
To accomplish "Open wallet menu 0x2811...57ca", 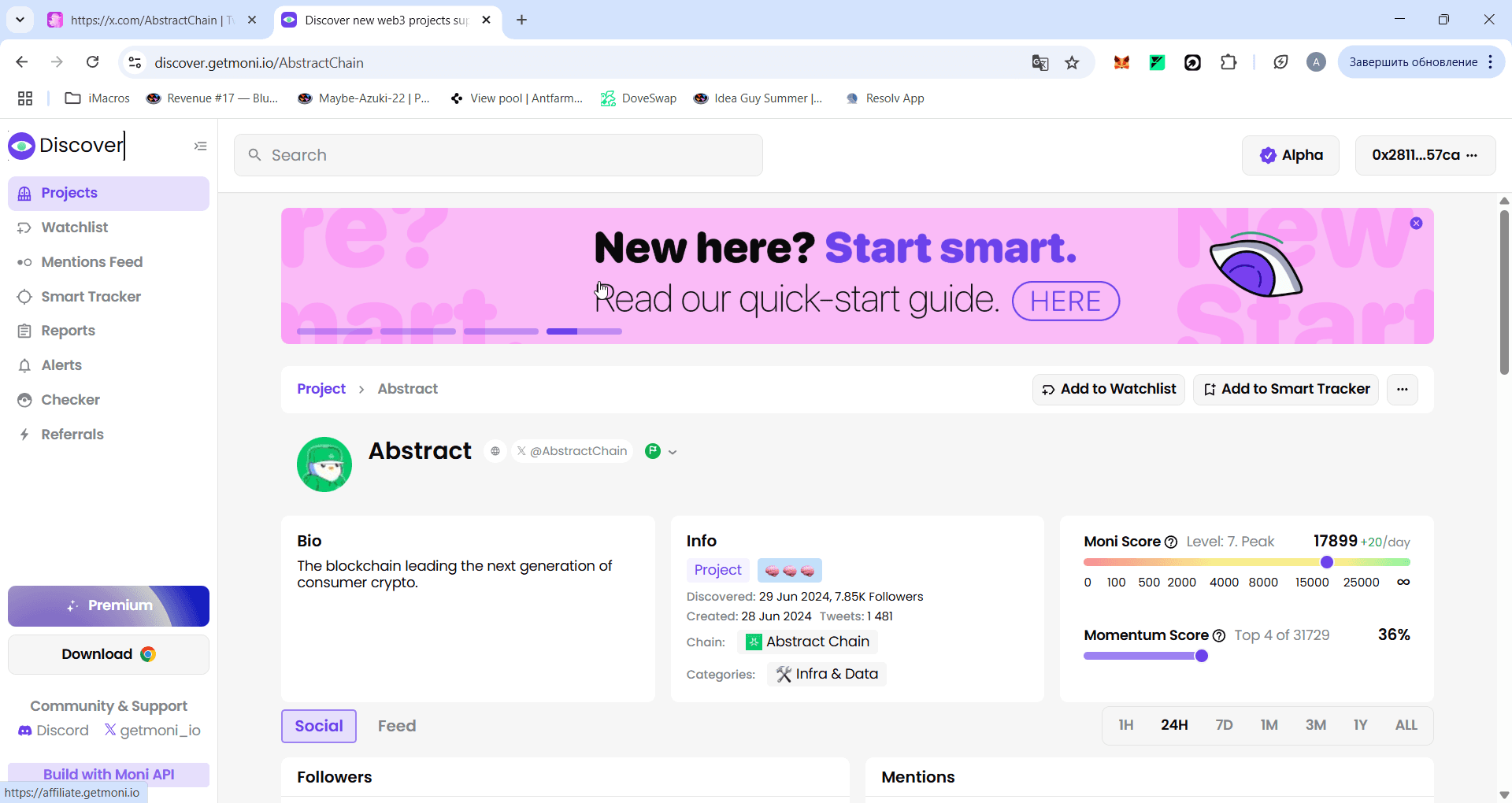I will click(x=1425, y=155).
